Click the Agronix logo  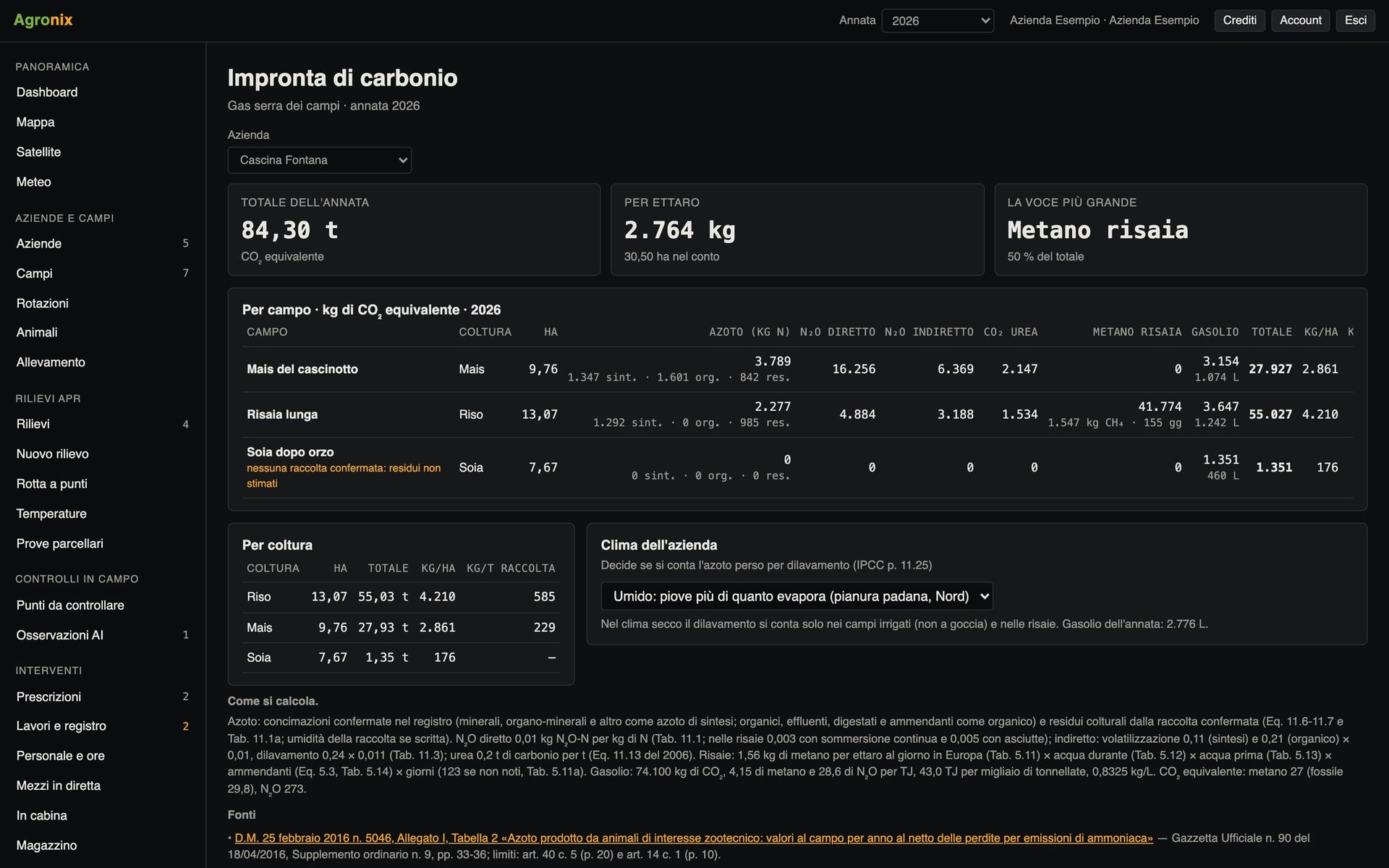(x=43, y=20)
